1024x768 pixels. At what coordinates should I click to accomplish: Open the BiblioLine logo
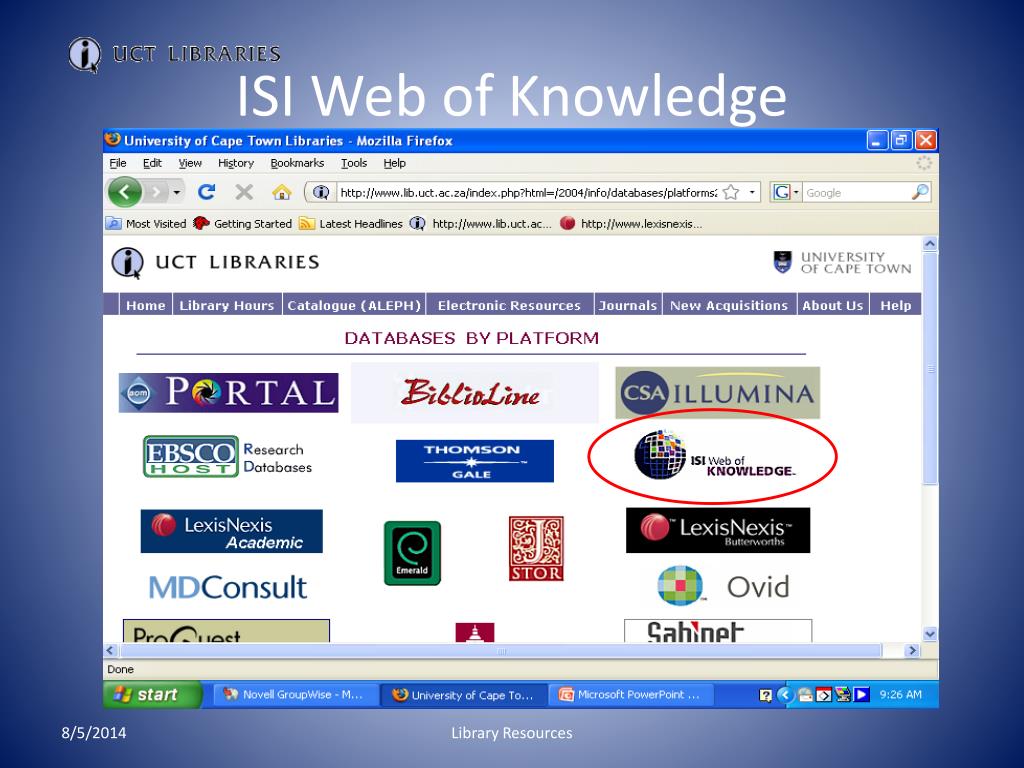pyautogui.click(x=475, y=393)
